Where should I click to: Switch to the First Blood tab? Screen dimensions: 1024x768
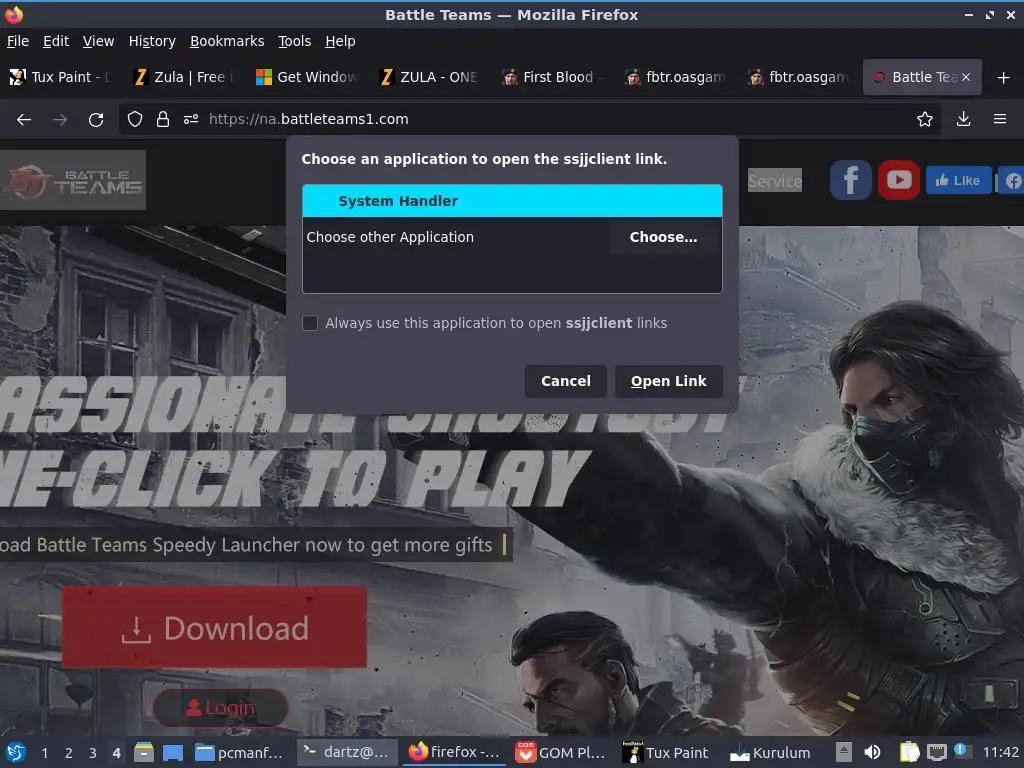(x=553, y=77)
